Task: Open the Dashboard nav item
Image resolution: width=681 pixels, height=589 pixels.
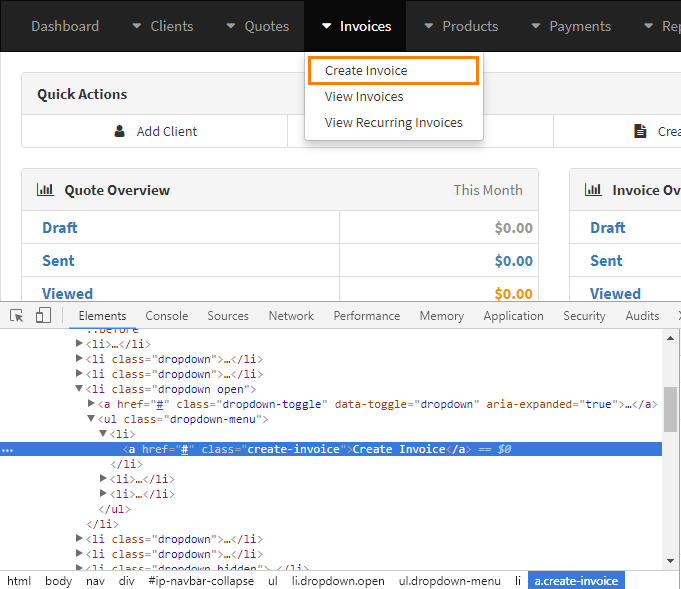Action: (65, 26)
